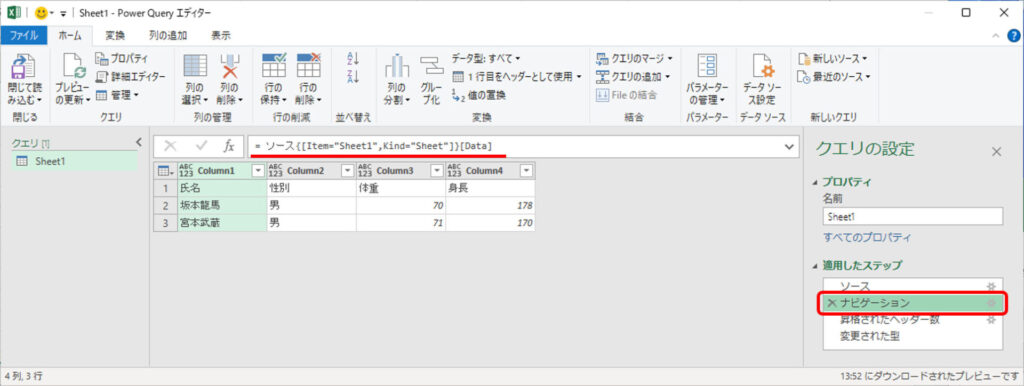
Task: Select the 体重 cell in row 1
Action: (401, 187)
